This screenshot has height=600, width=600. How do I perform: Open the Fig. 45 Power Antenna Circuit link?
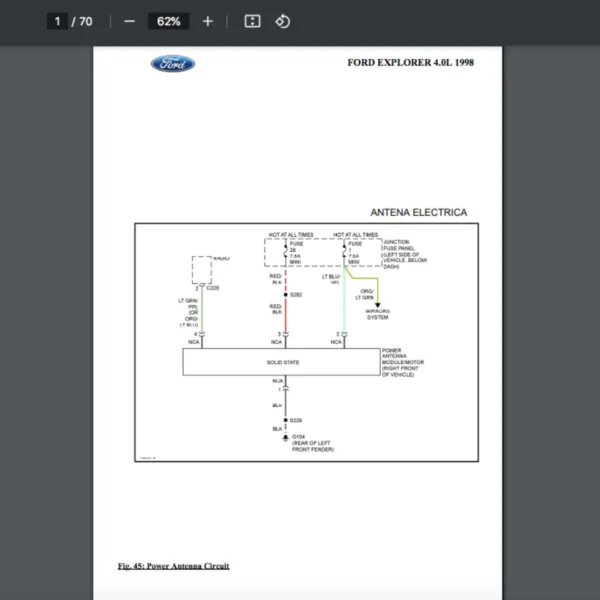coord(173,566)
